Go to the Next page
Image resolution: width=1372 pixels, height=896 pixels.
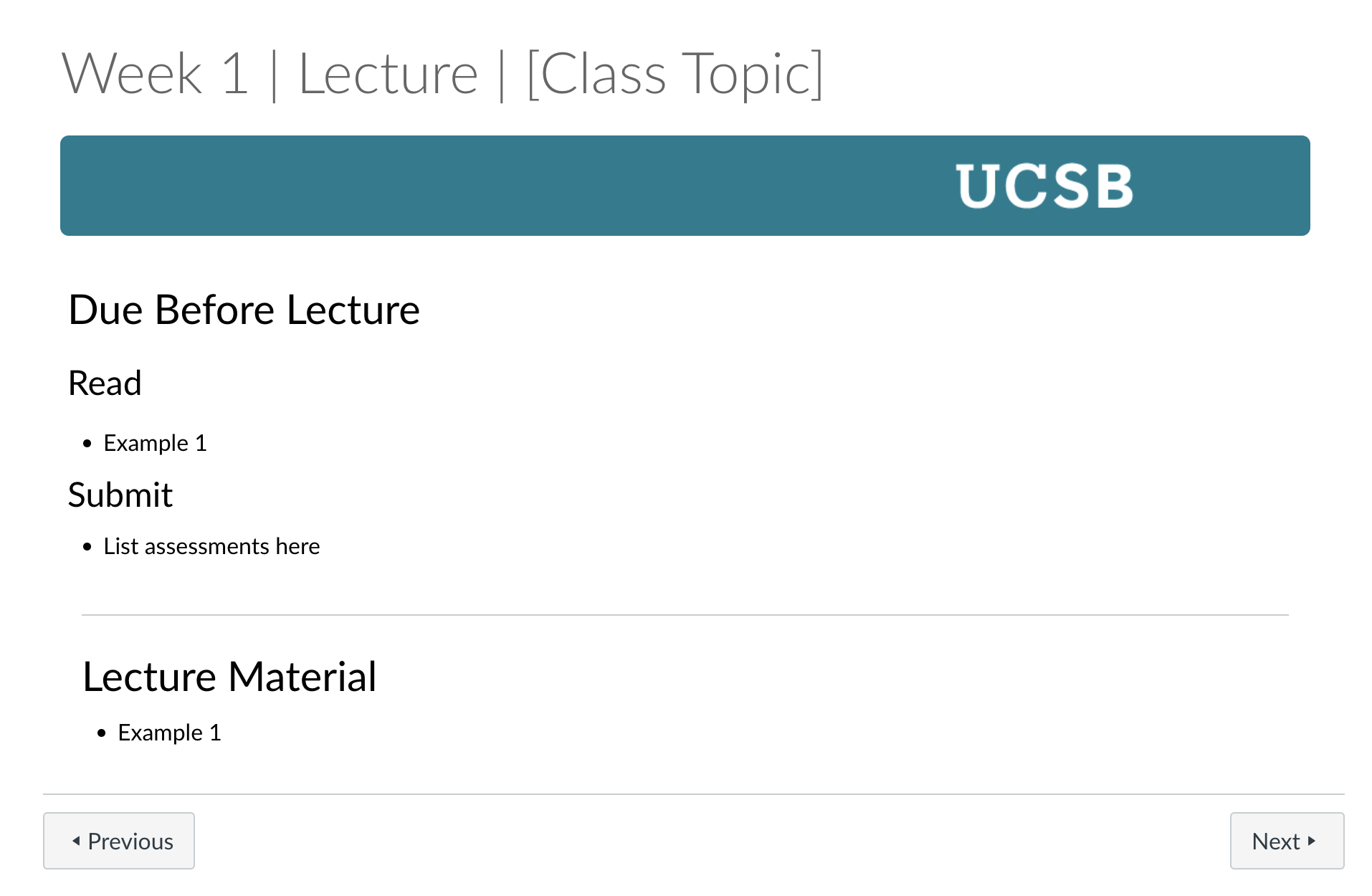point(1286,840)
